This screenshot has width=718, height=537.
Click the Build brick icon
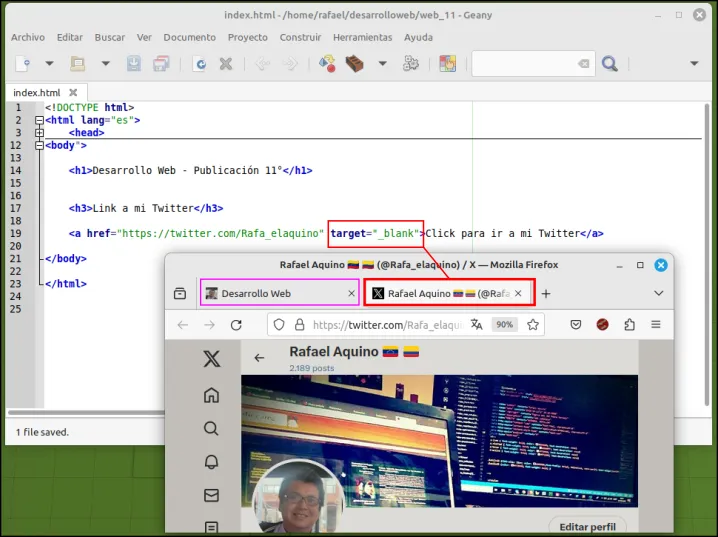click(x=354, y=64)
